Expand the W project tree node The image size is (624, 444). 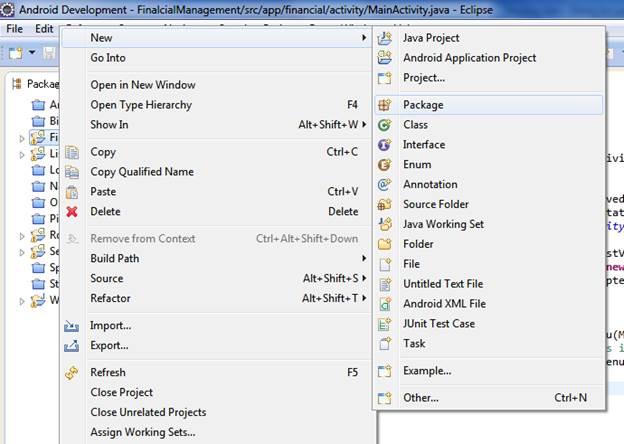click(22, 301)
